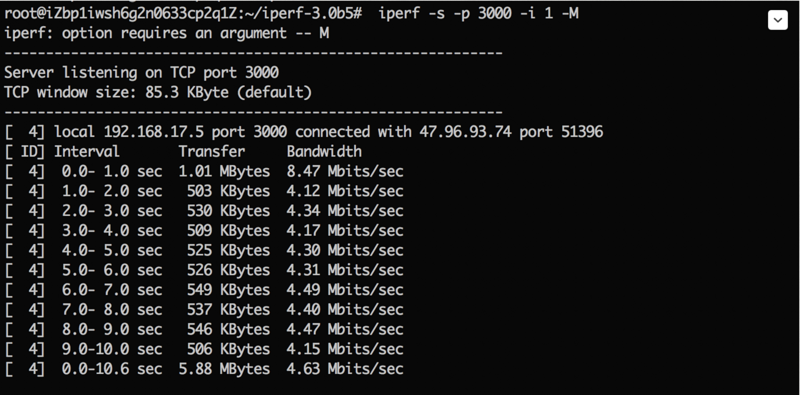Click the Bandwidth column header
The image size is (800, 395).
click(x=324, y=152)
